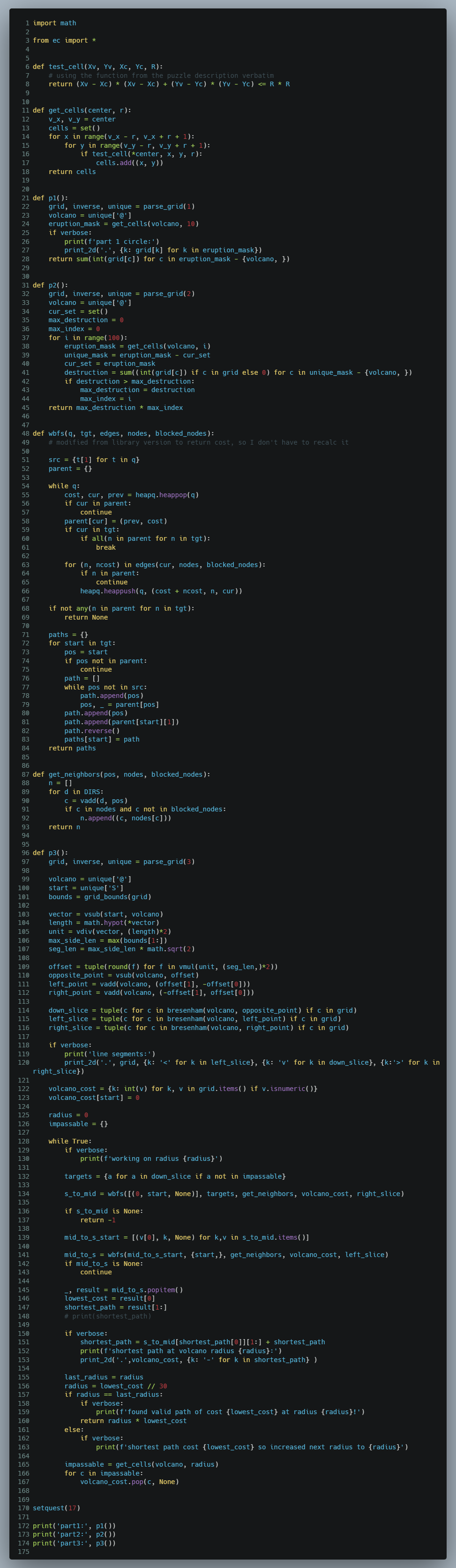The image size is (456, 1568).
Task: Click the 'for start in tgt:' loop
Action: pyautogui.click(x=82, y=644)
